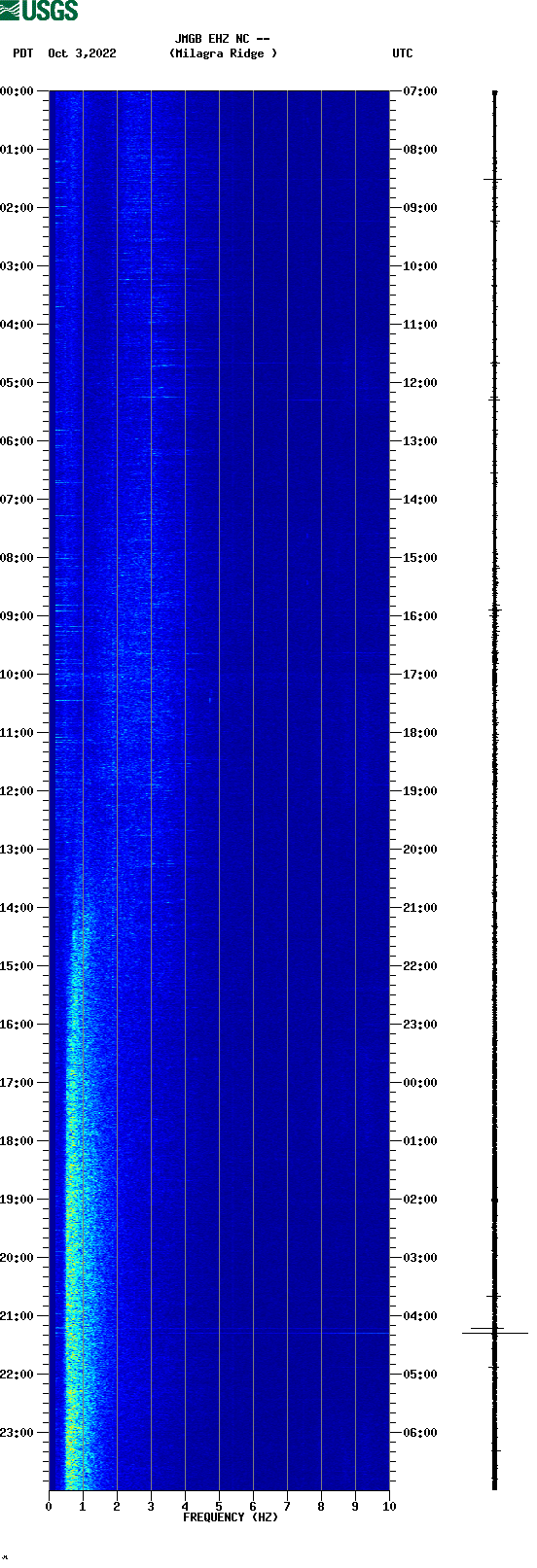Click the 00:00 UTC time label
This screenshot has width=537, height=1568.
pos(420,1083)
